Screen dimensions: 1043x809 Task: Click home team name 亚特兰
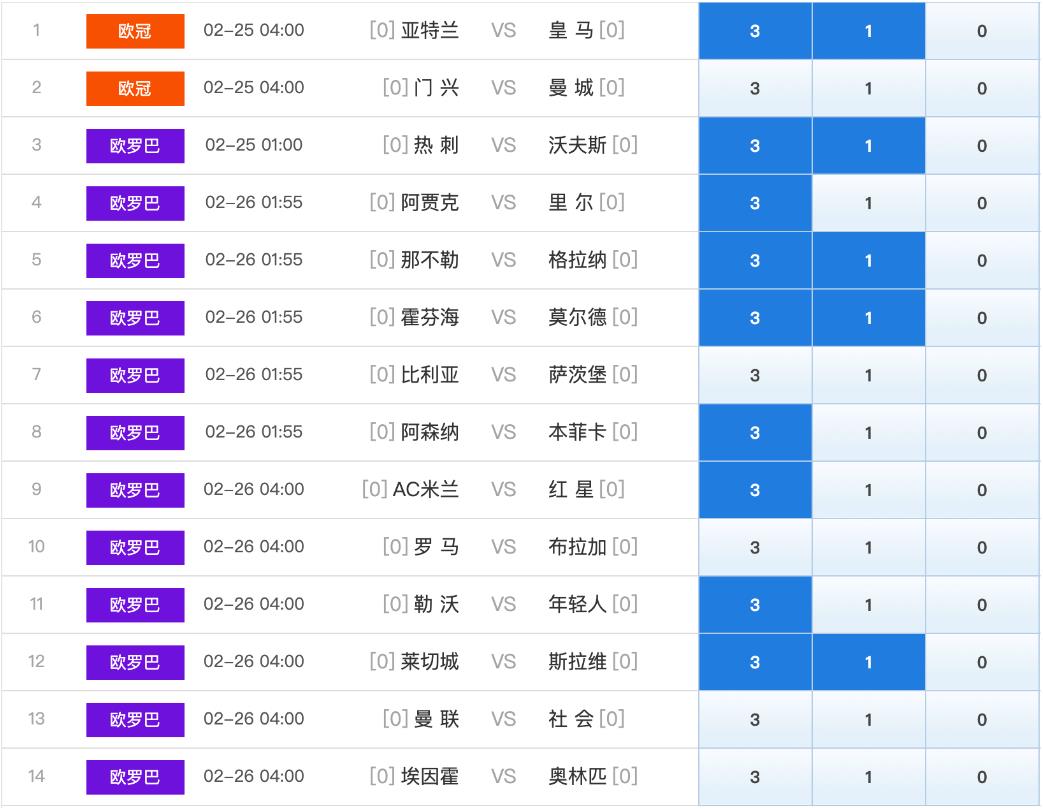[x=430, y=30]
